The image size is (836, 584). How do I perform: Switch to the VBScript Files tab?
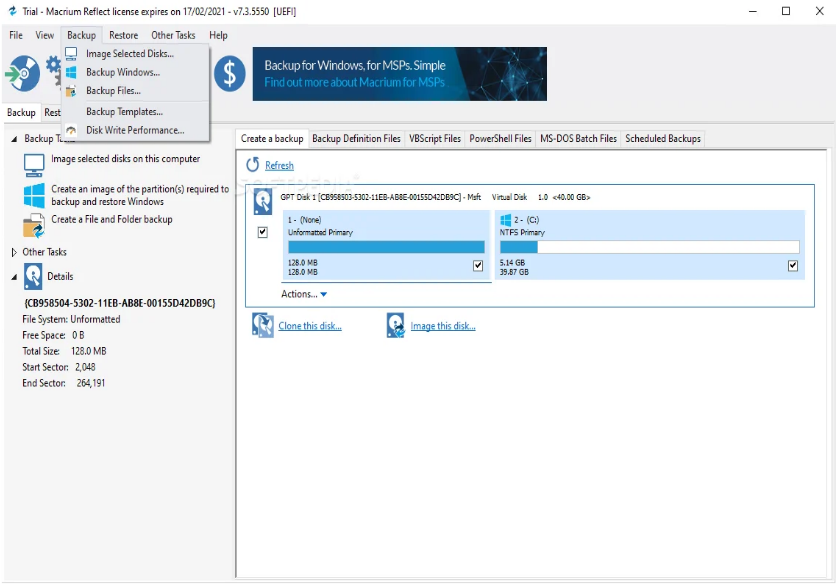pyautogui.click(x=435, y=139)
